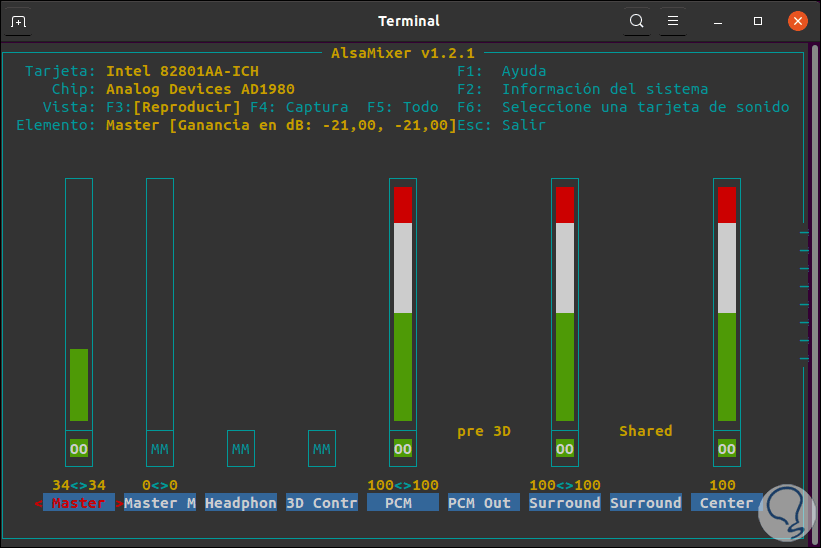
Task: Click the F4: Captura view option
Action: point(299,107)
